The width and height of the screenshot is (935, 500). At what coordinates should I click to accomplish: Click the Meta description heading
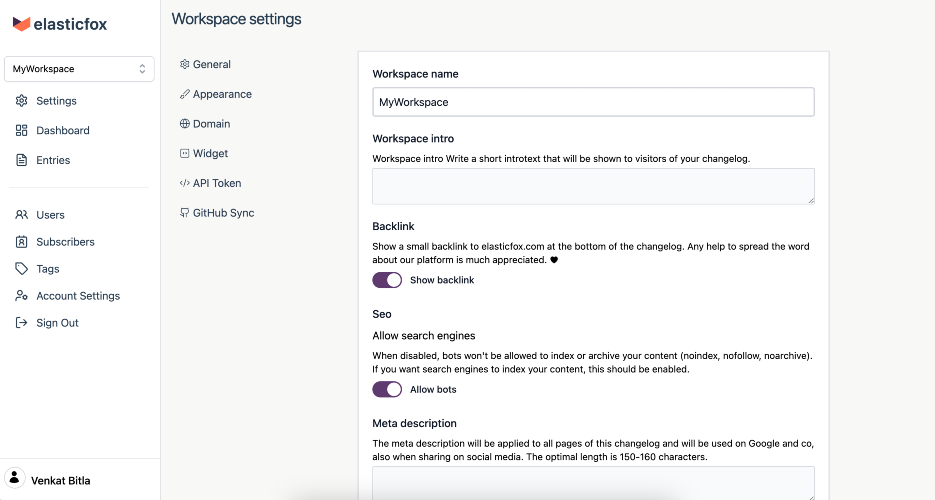click(414, 423)
